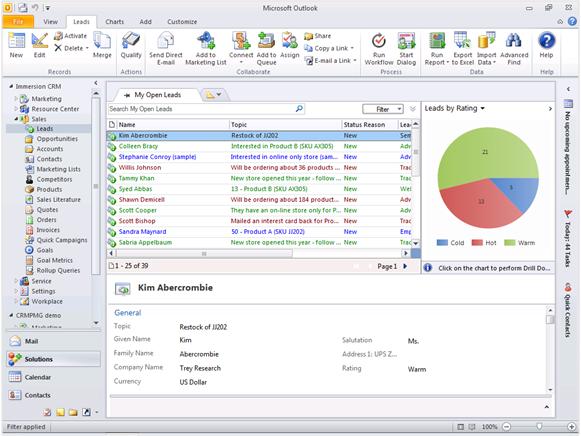Viewport: 581px width, 436px height.
Task: Activate the selected record
Action: point(70,36)
